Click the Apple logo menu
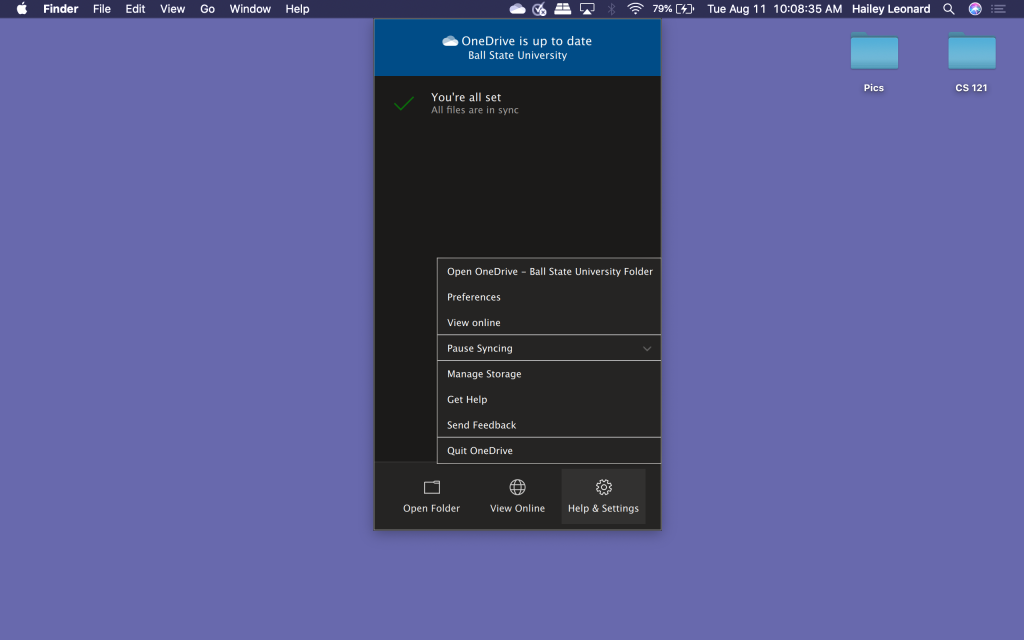 tap(22, 9)
